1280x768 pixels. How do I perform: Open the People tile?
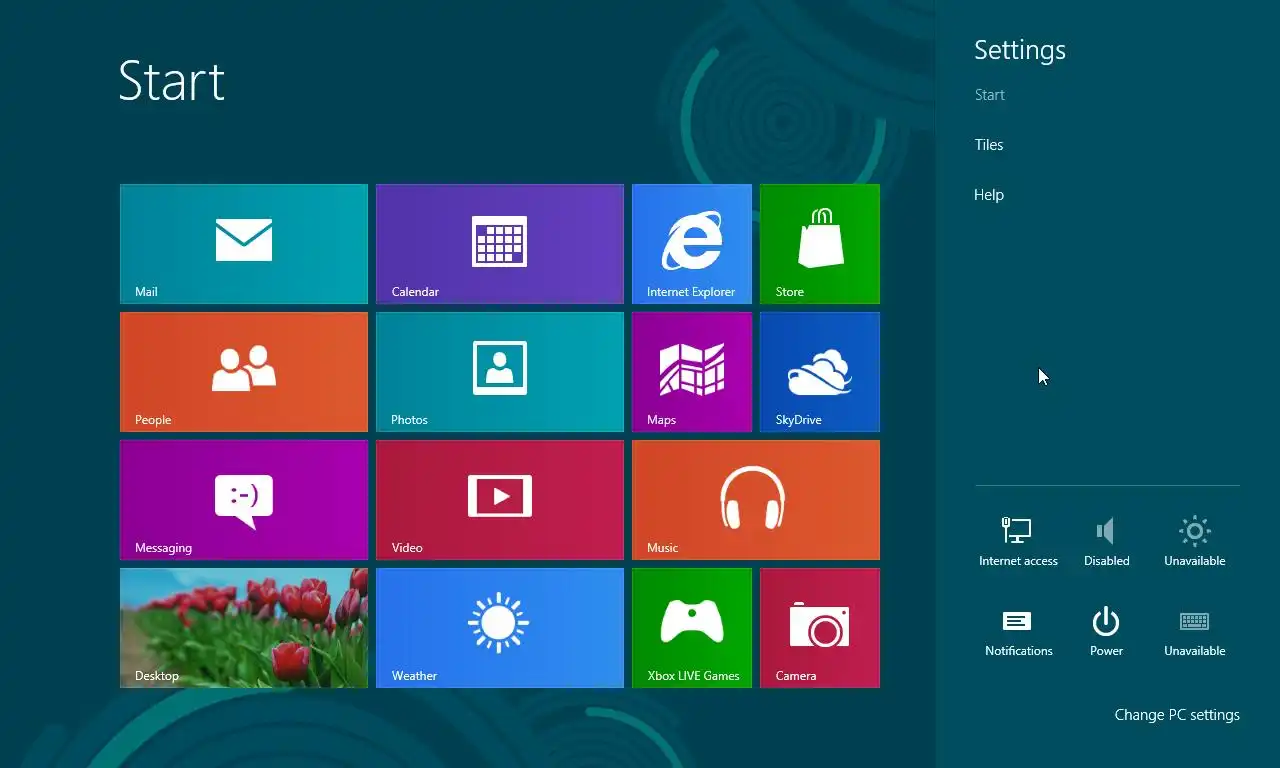pyautogui.click(x=244, y=372)
